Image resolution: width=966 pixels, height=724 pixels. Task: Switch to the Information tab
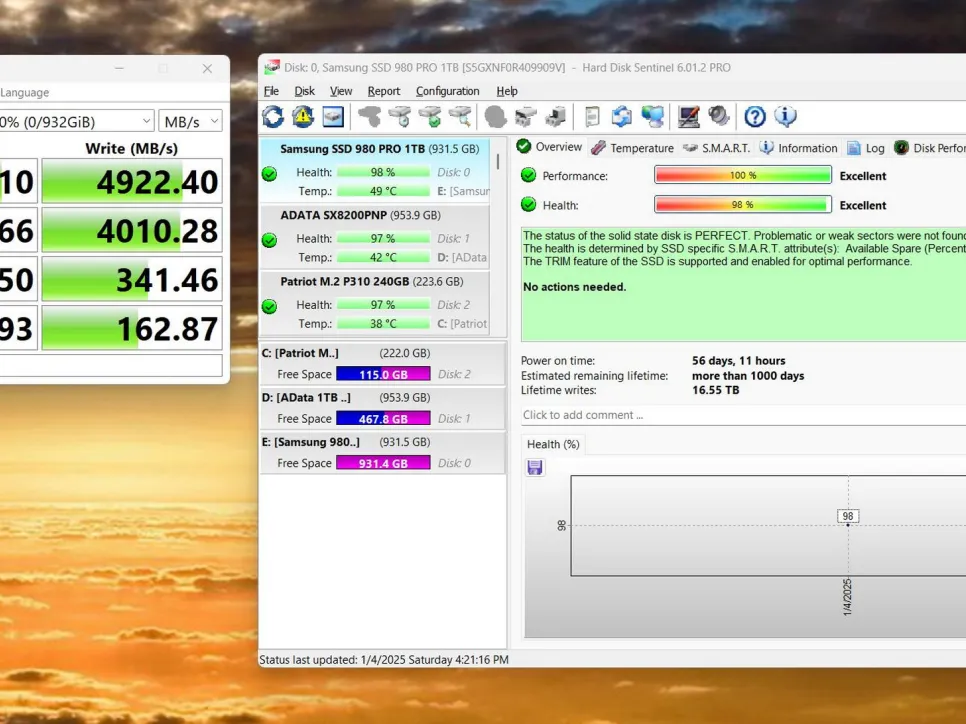798,148
